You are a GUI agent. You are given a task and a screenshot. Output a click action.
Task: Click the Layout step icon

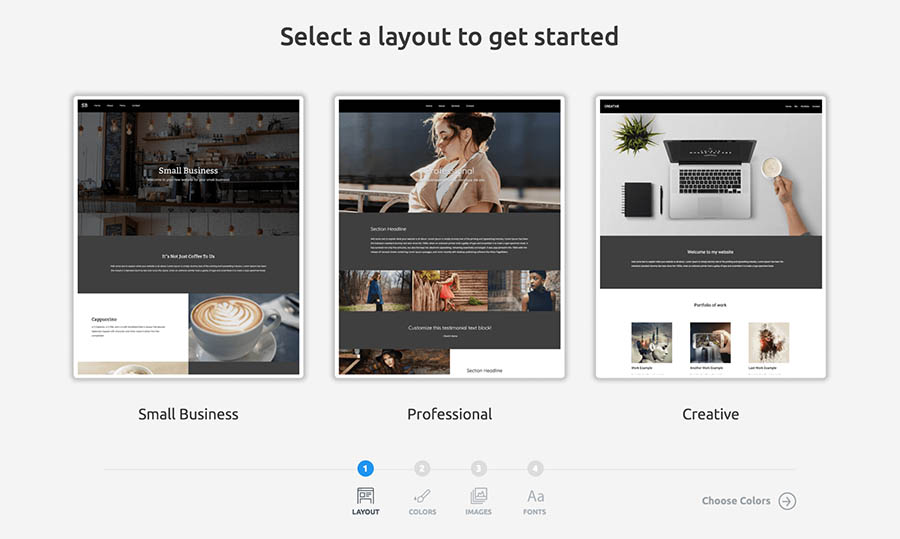[x=366, y=495]
